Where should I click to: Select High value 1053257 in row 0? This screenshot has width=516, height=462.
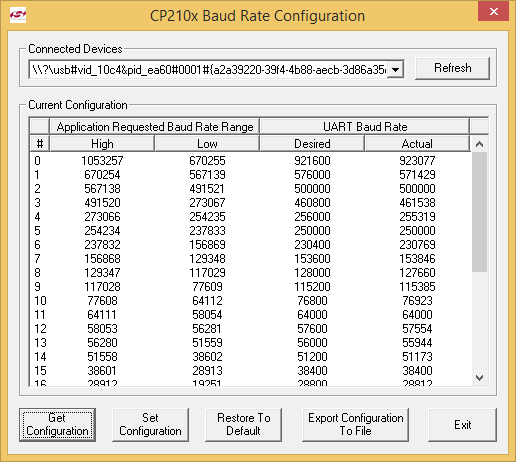coord(102,161)
